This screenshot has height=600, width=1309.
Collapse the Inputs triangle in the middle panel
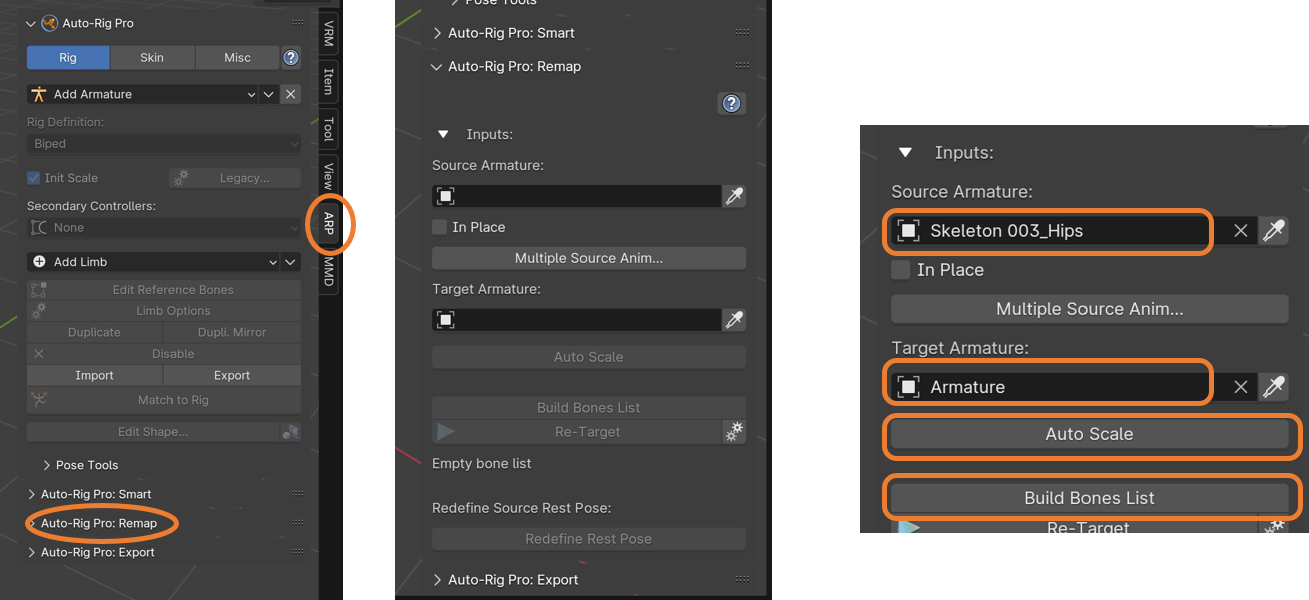coord(442,134)
